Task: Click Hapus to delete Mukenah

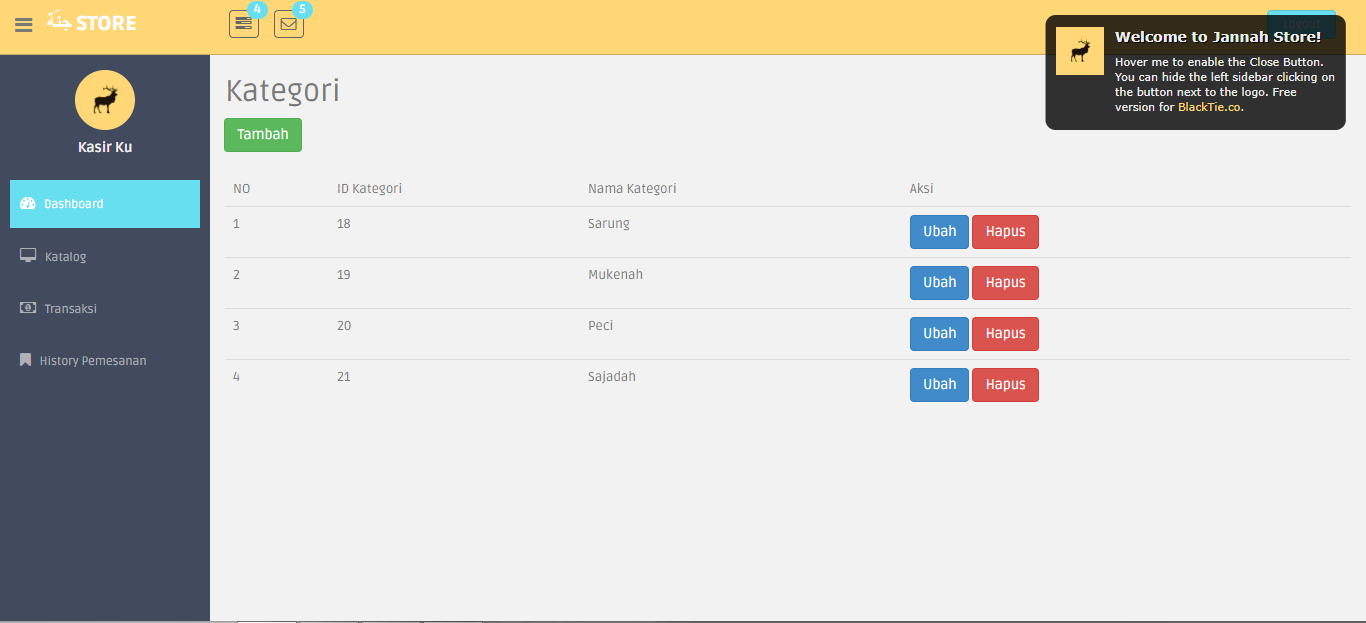Action: click(1005, 282)
